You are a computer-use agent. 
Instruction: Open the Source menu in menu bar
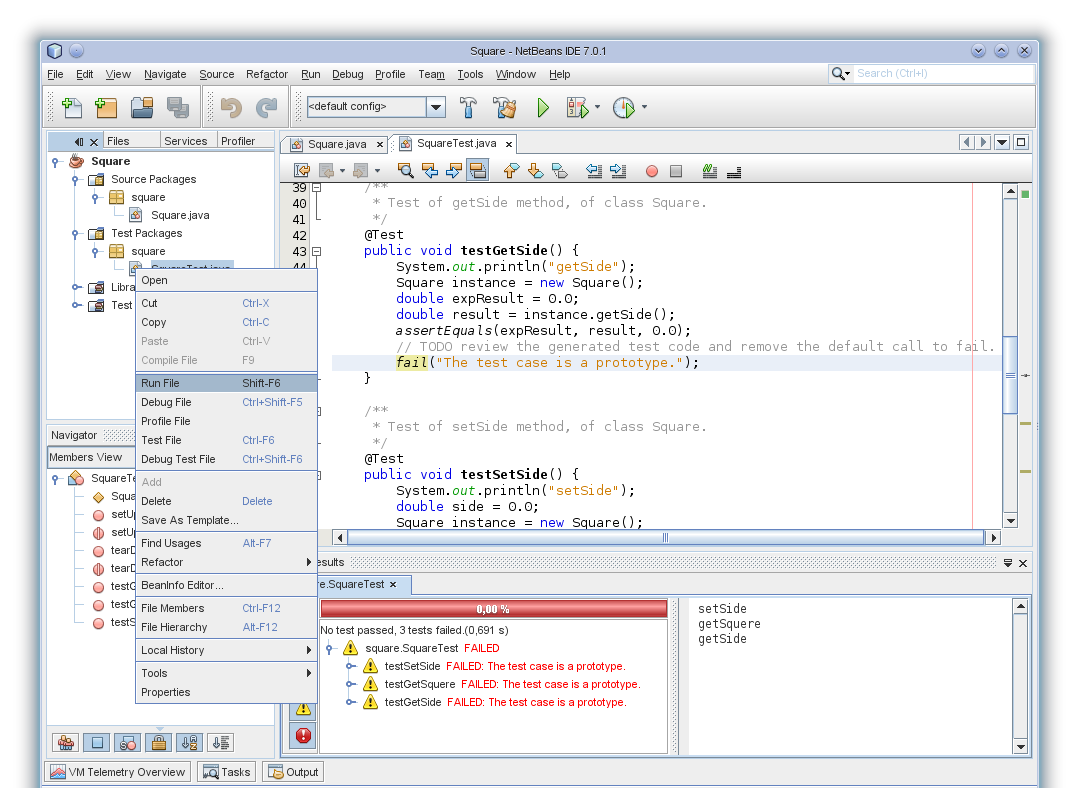coord(217,74)
